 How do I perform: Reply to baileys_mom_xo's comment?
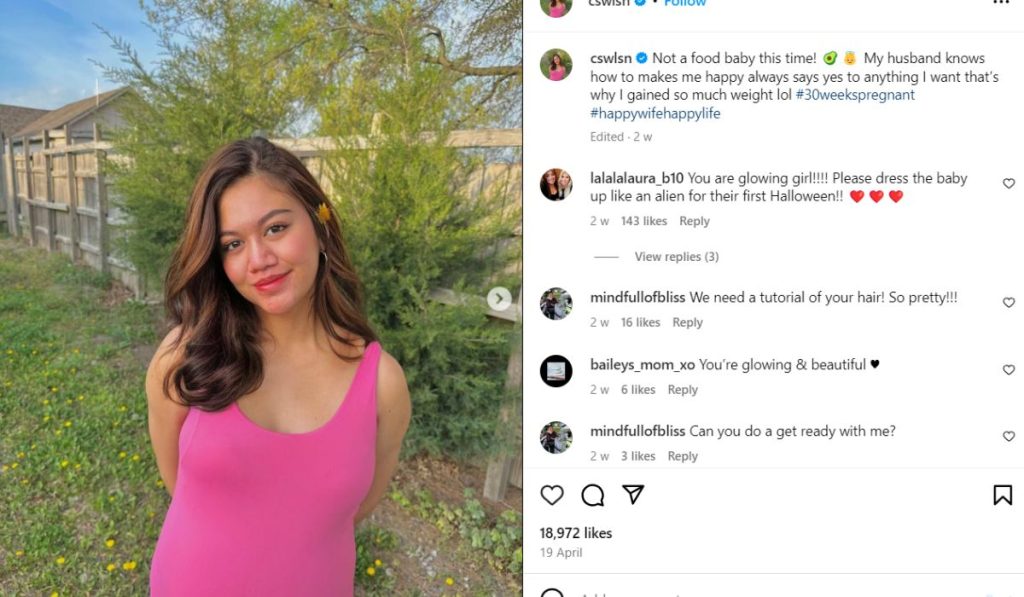(683, 389)
